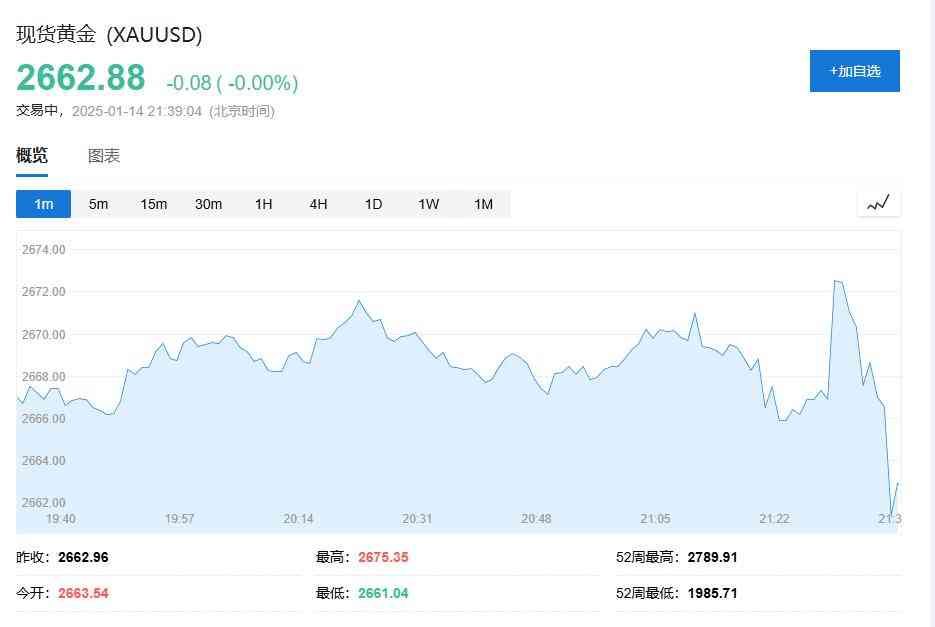Click the line chart type icon
Screen dimensions: 935x627
(x=878, y=204)
